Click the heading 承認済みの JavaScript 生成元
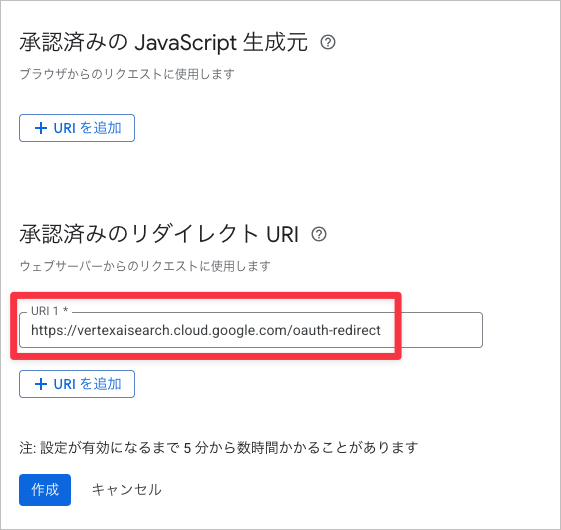 pos(163,43)
